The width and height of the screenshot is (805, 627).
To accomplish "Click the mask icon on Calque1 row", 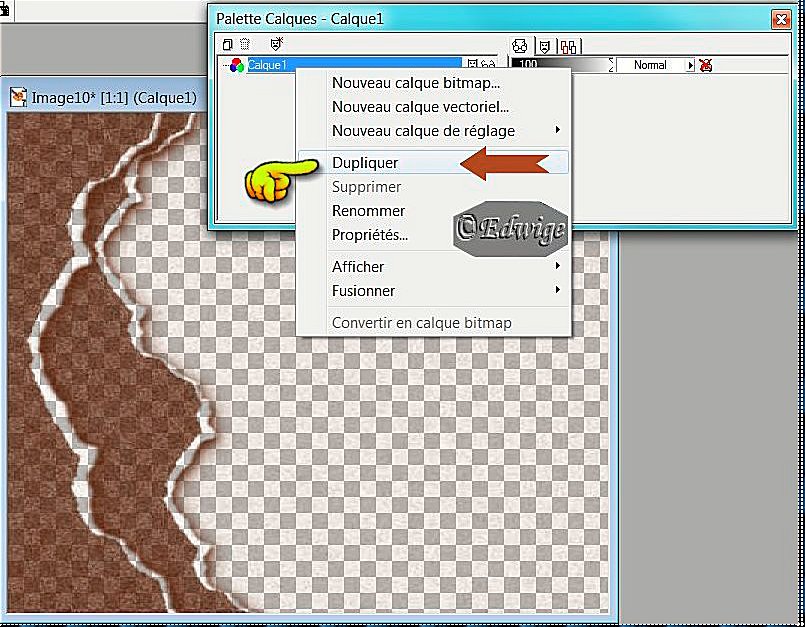I will pos(472,64).
